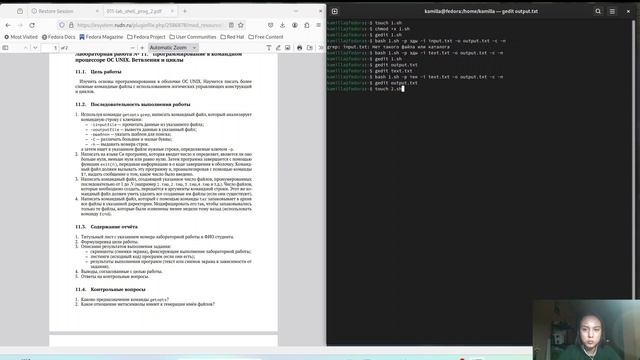The height and width of the screenshot is (360, 640).
Task: Open the PDF viewer tools chevron menu
Action: pos(320,48)
